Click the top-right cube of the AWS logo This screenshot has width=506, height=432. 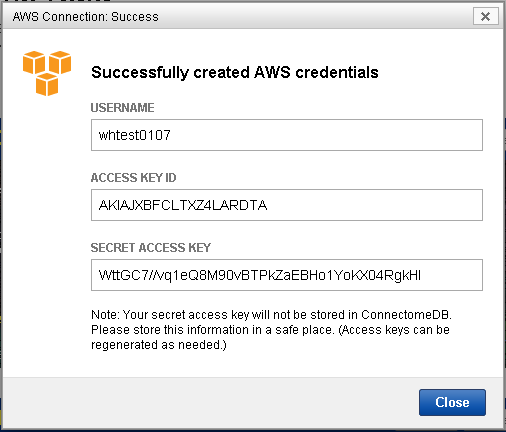[x=60, y=62]
